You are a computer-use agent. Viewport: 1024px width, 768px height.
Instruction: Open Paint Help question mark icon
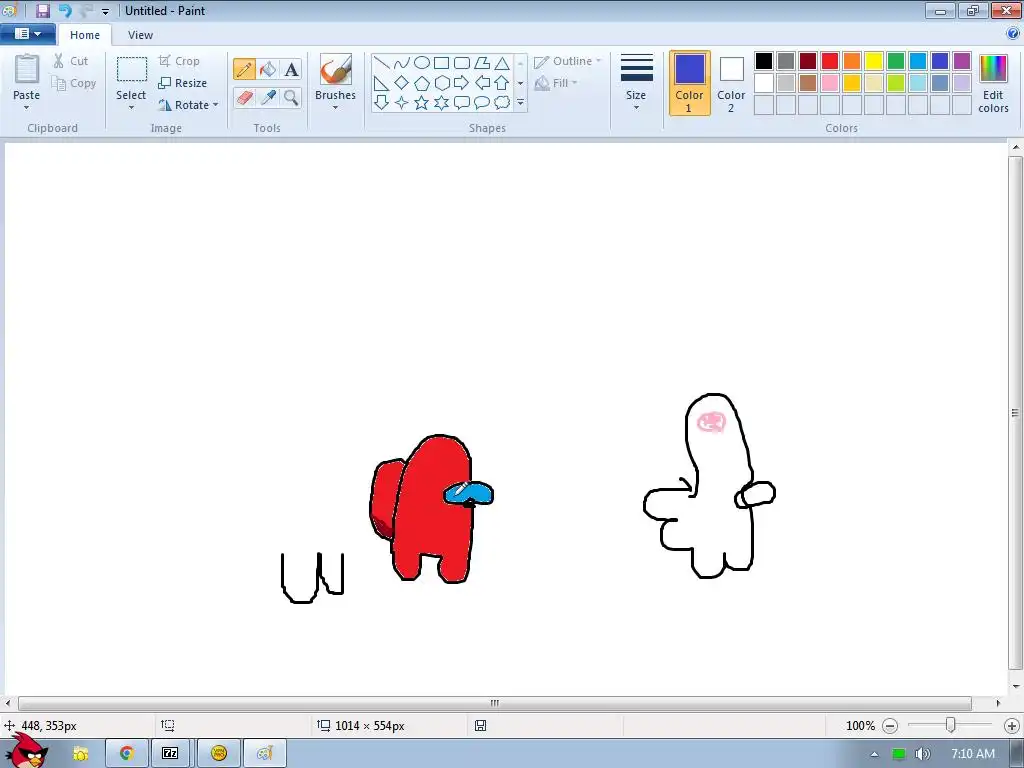(1013, 34)
